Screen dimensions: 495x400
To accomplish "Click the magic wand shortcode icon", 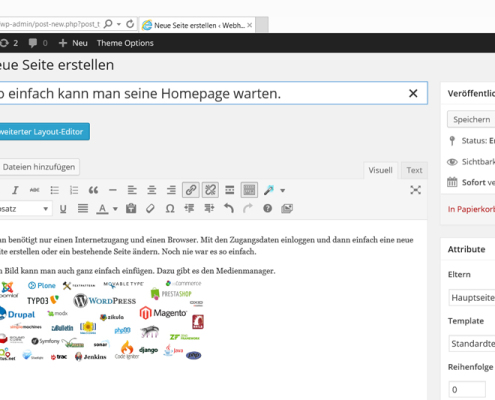I will pos(269,190).
